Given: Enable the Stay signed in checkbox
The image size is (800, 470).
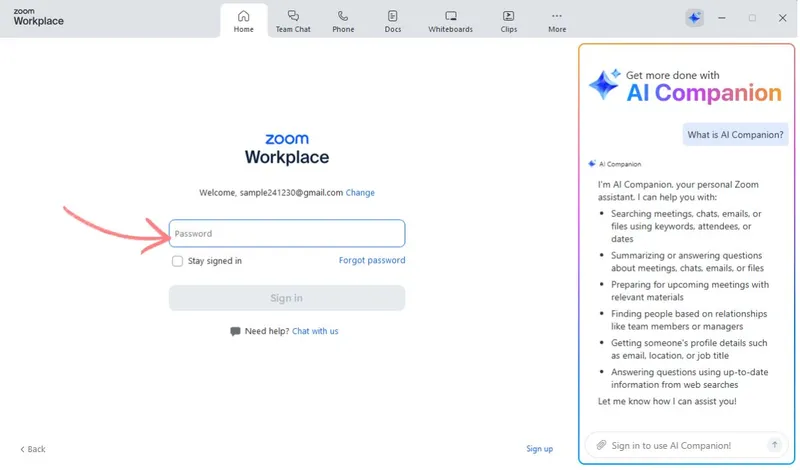Looking at the screenshot, I should (x=177, y=261).
